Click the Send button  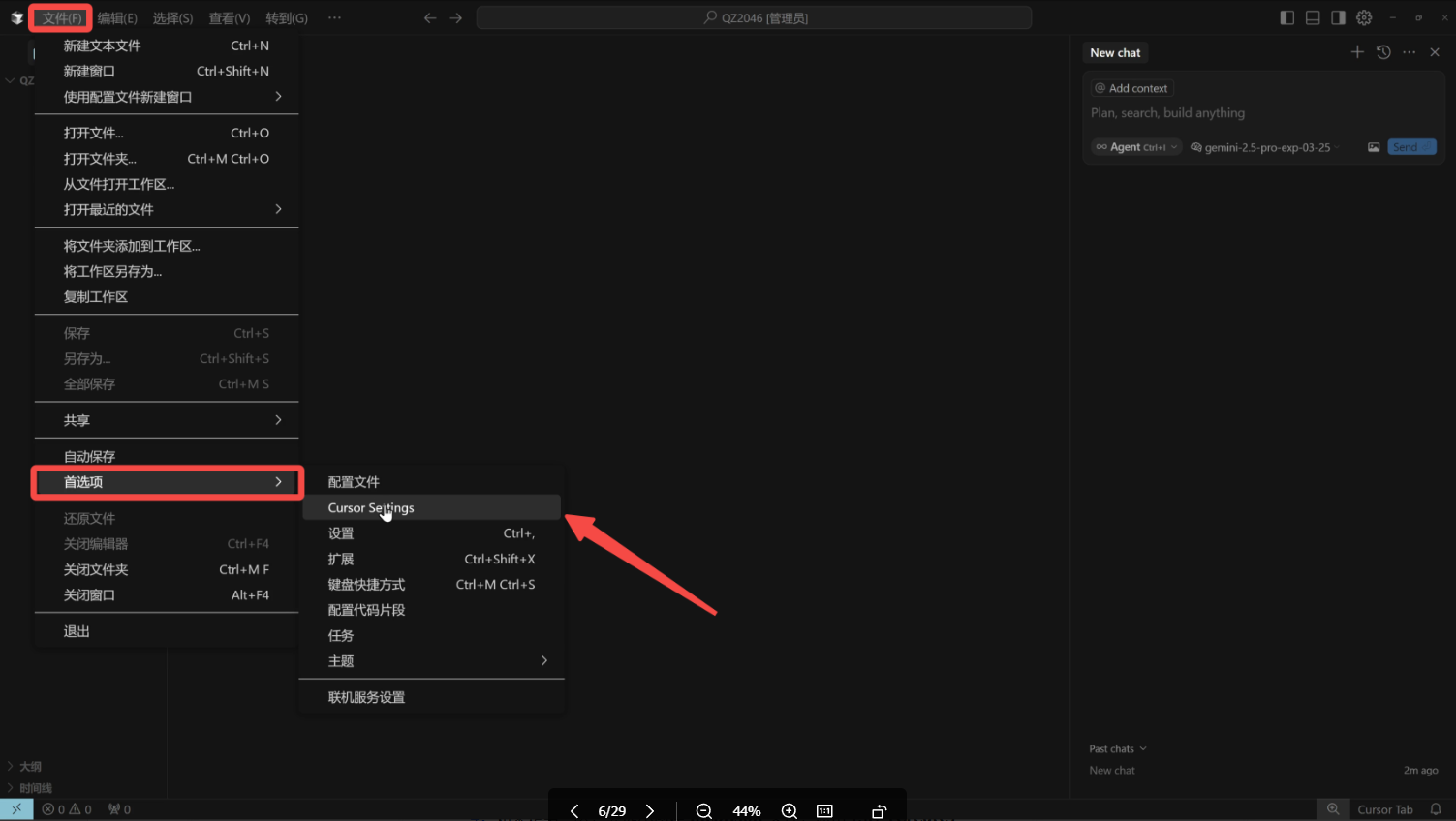click(1410, 147)
